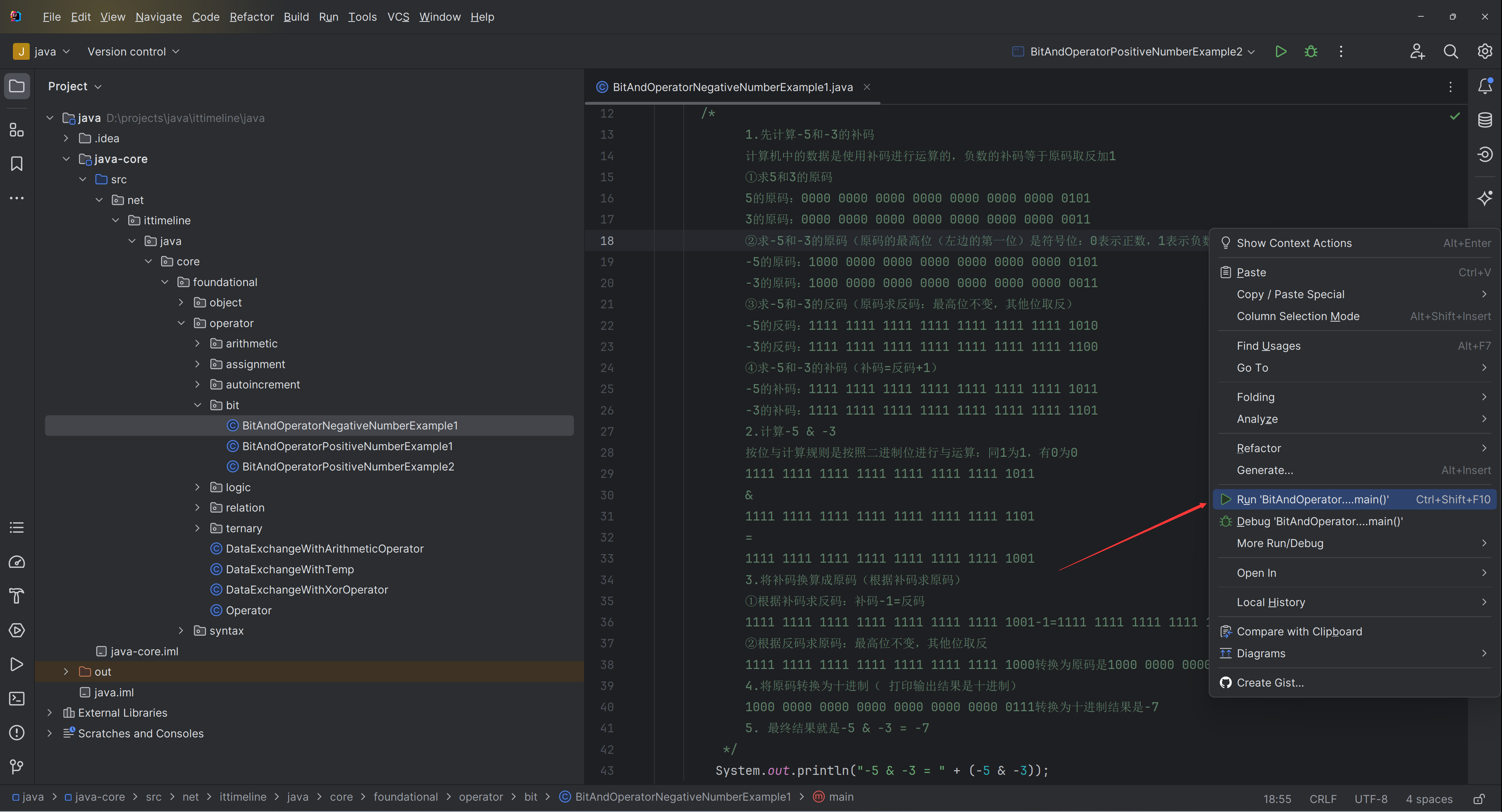The height and width of the screenshot is (812, 1502).
Task: Open the Build menu
Action: coord(296,17)
